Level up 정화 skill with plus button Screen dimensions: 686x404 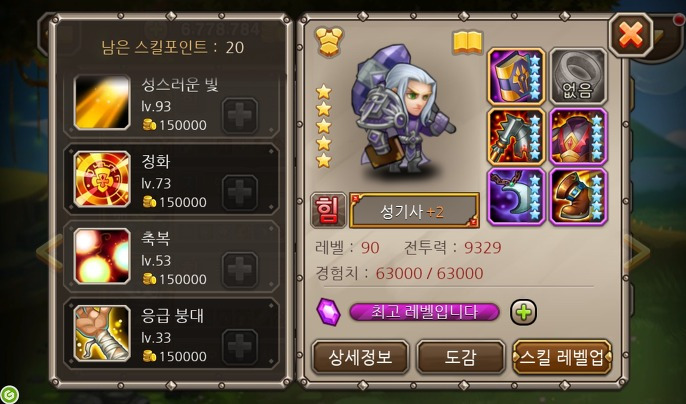pyautogui.click(x=240, y=193)
